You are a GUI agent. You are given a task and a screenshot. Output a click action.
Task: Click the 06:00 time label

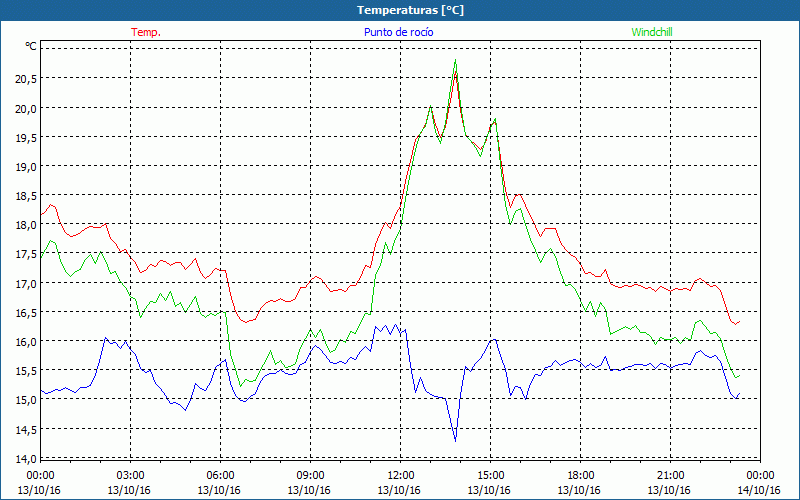coord(220,476)
